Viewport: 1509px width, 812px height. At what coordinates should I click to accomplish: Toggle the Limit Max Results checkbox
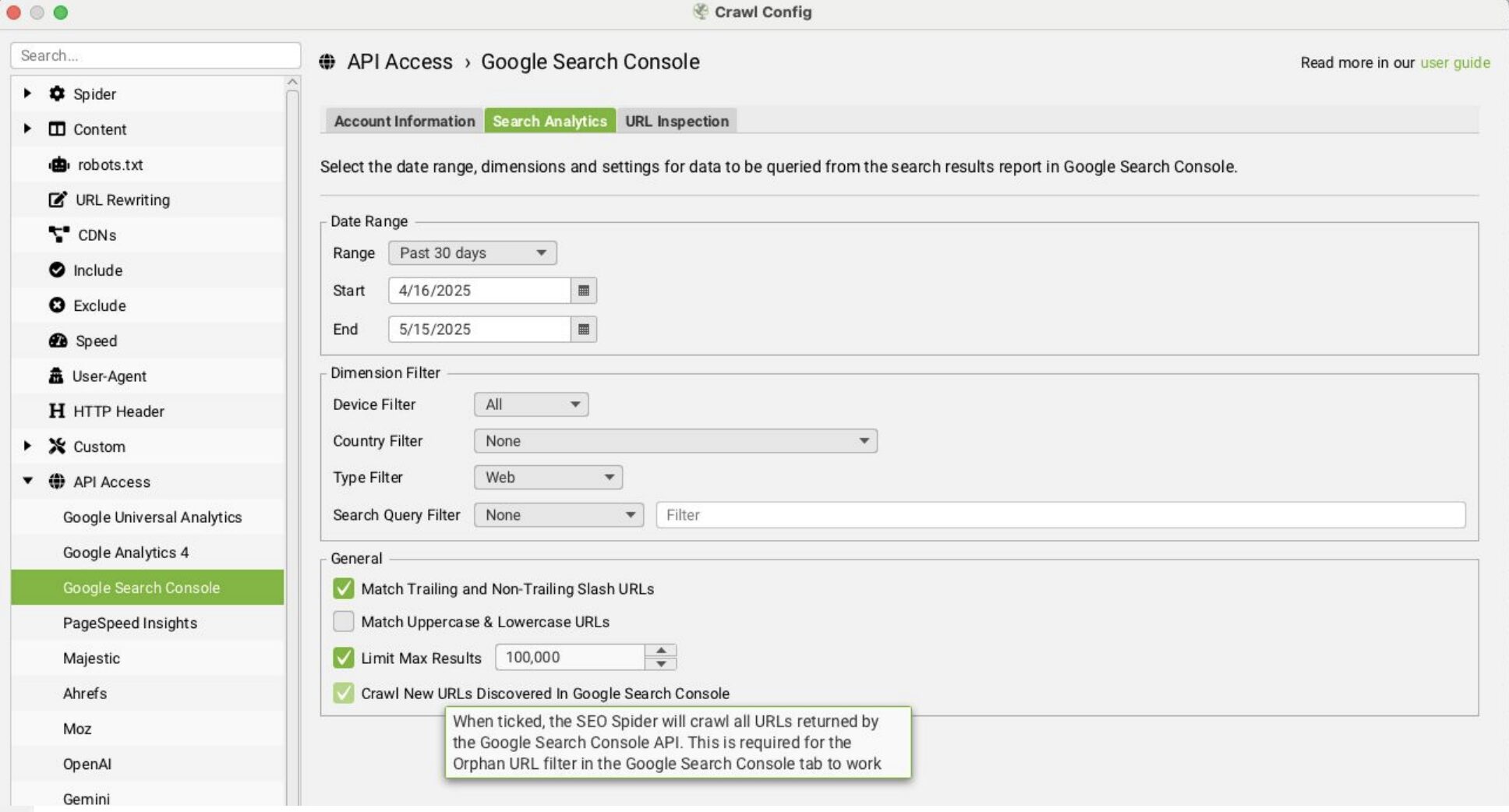[343, 658]
